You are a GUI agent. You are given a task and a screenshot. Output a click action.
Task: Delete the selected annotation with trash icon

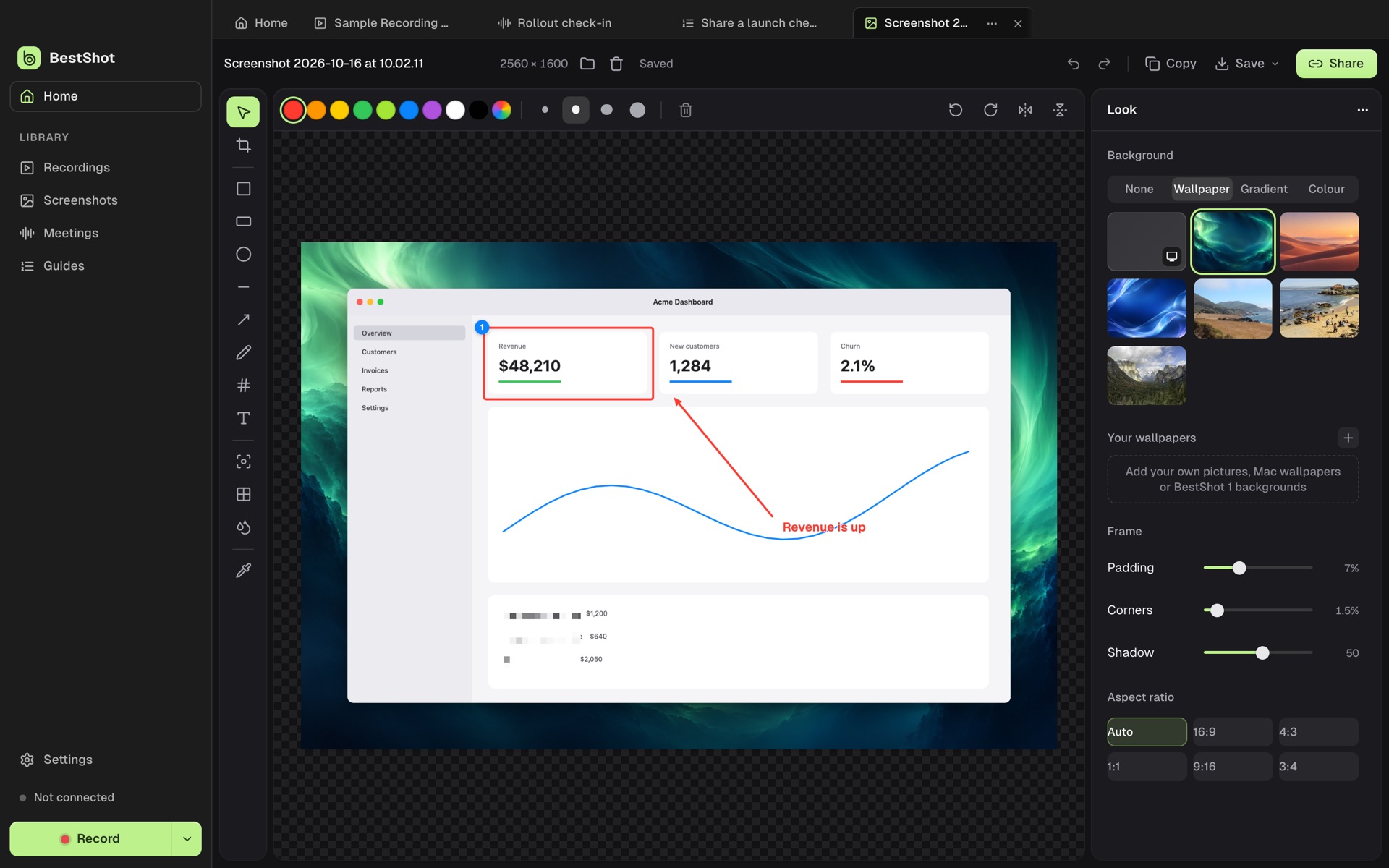[x=686, y=110]
